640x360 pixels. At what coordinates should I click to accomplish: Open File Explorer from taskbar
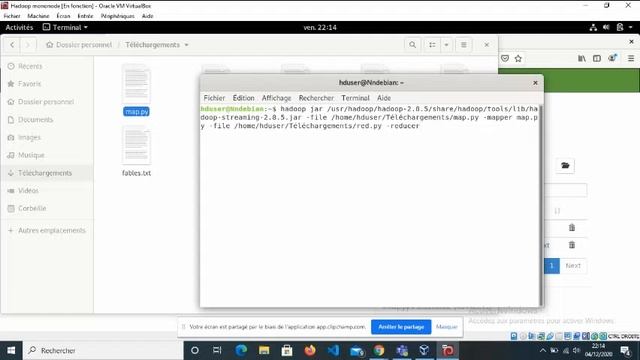(x=264, y=350)
